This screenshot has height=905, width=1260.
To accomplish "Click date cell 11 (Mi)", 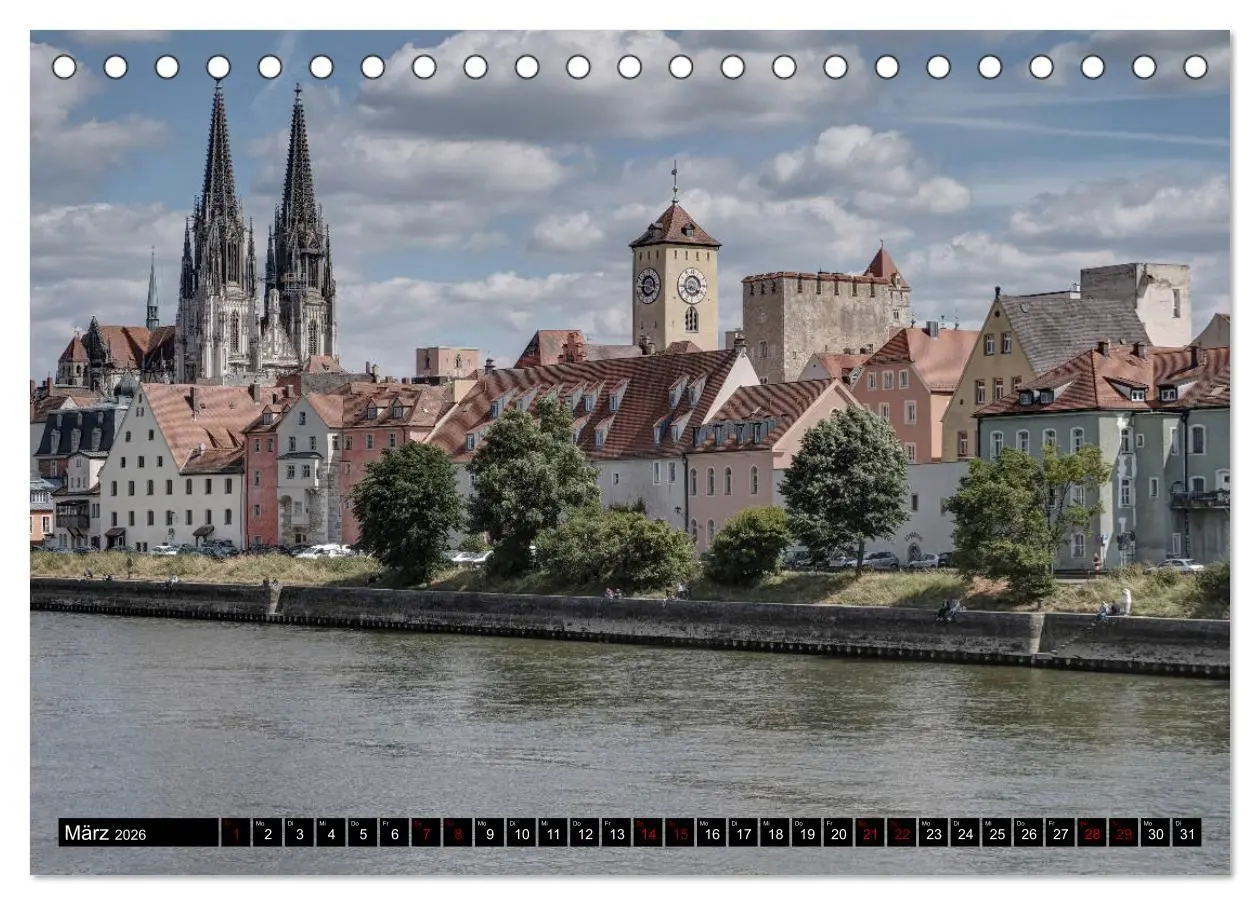I will click(x=552, y=833).
